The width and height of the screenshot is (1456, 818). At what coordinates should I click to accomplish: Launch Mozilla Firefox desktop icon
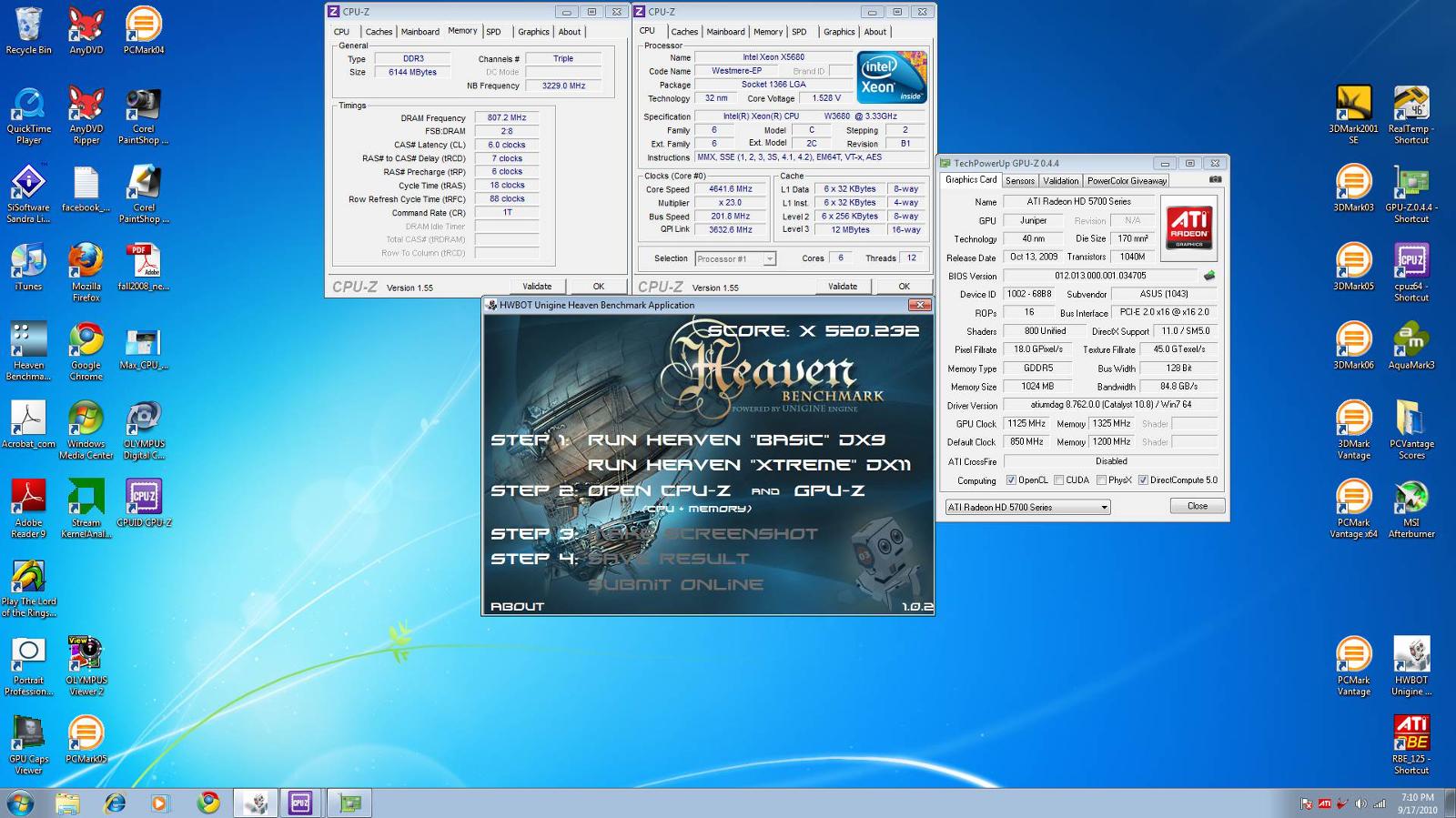point(86,271)
